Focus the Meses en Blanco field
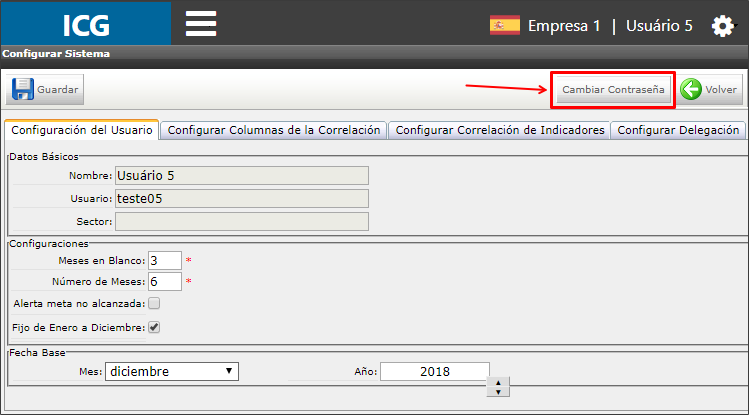The height and width of the screenshot is (415, 749). (x=165, y=260)
